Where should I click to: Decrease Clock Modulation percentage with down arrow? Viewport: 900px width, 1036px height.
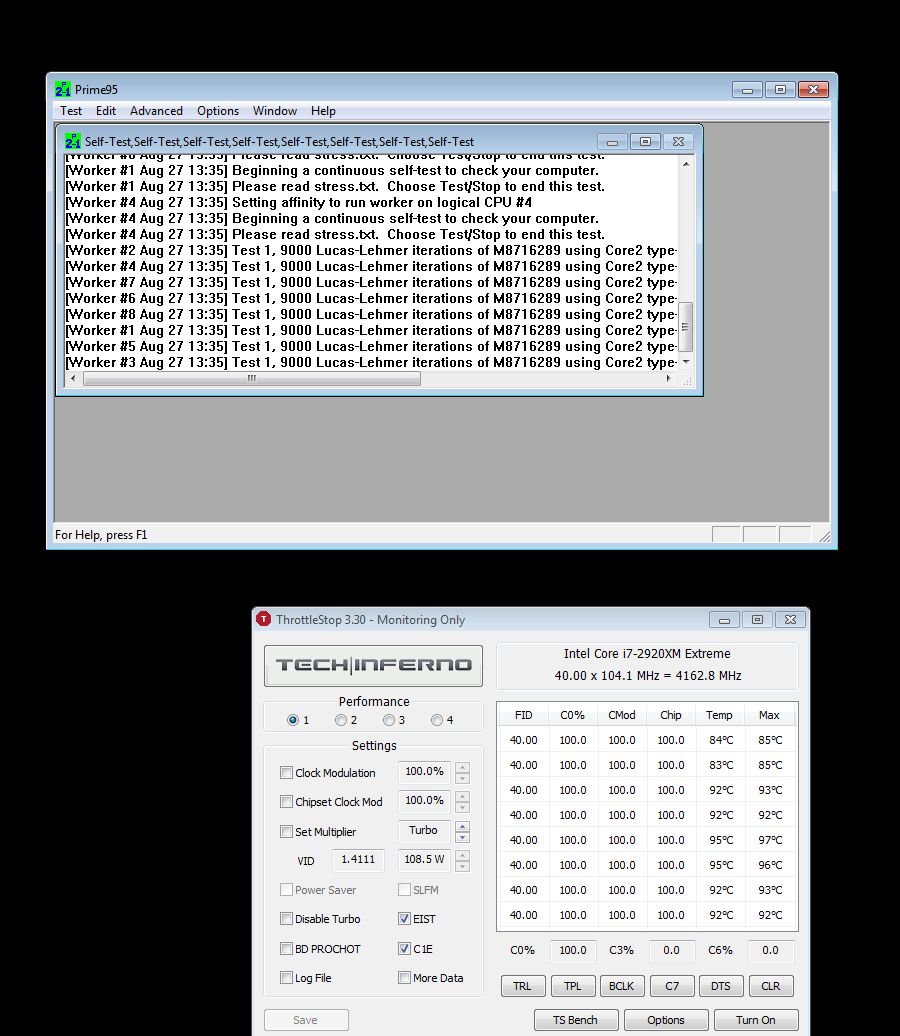click(463, 778)
